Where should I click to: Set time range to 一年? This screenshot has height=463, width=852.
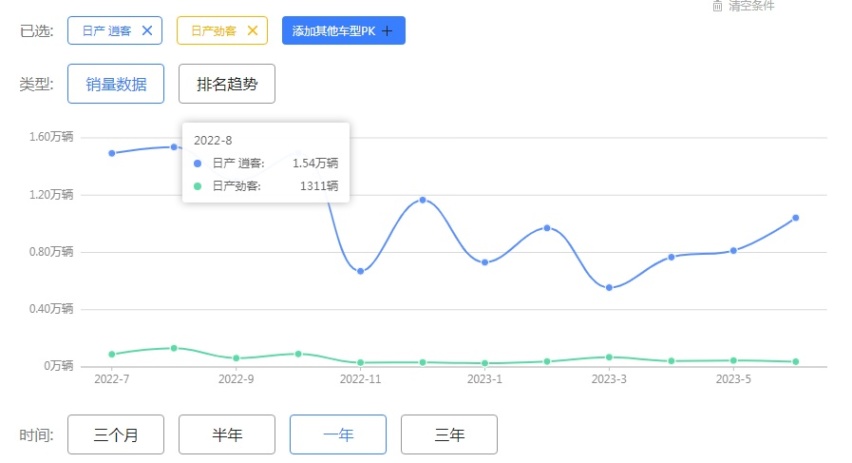[x=338, y=435]
